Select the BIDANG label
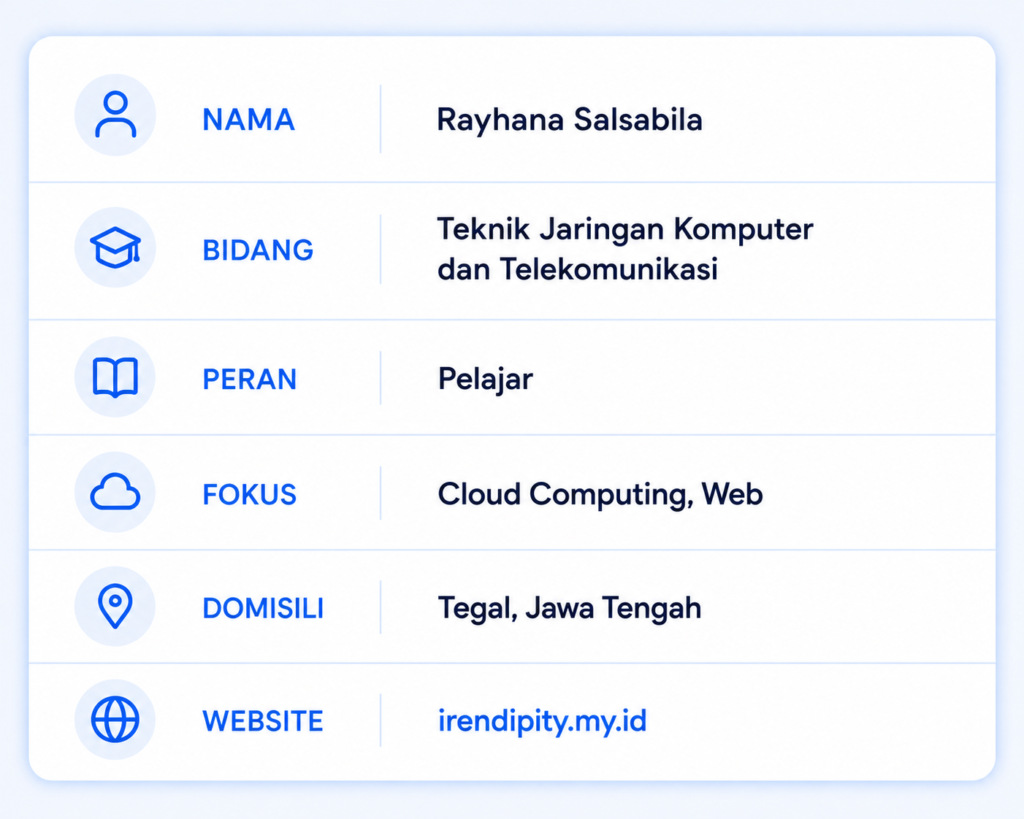This screenshot has width=1024, height=819. pyautogui.click(x=258, y=250)
